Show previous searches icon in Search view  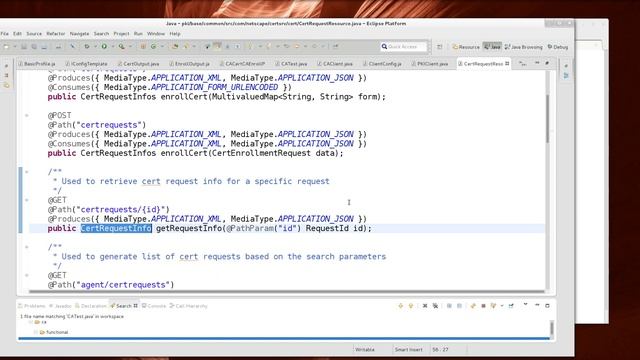(x=493, y=306)
